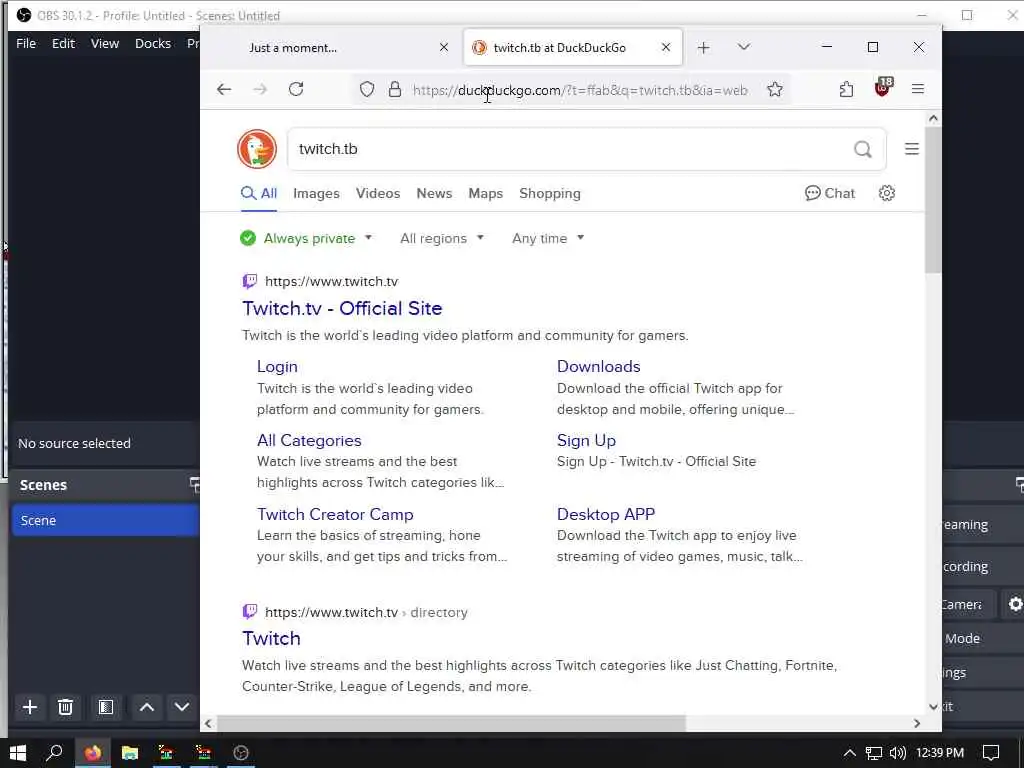Open the uBlock Origin extension icon

[x=883, y=88]
